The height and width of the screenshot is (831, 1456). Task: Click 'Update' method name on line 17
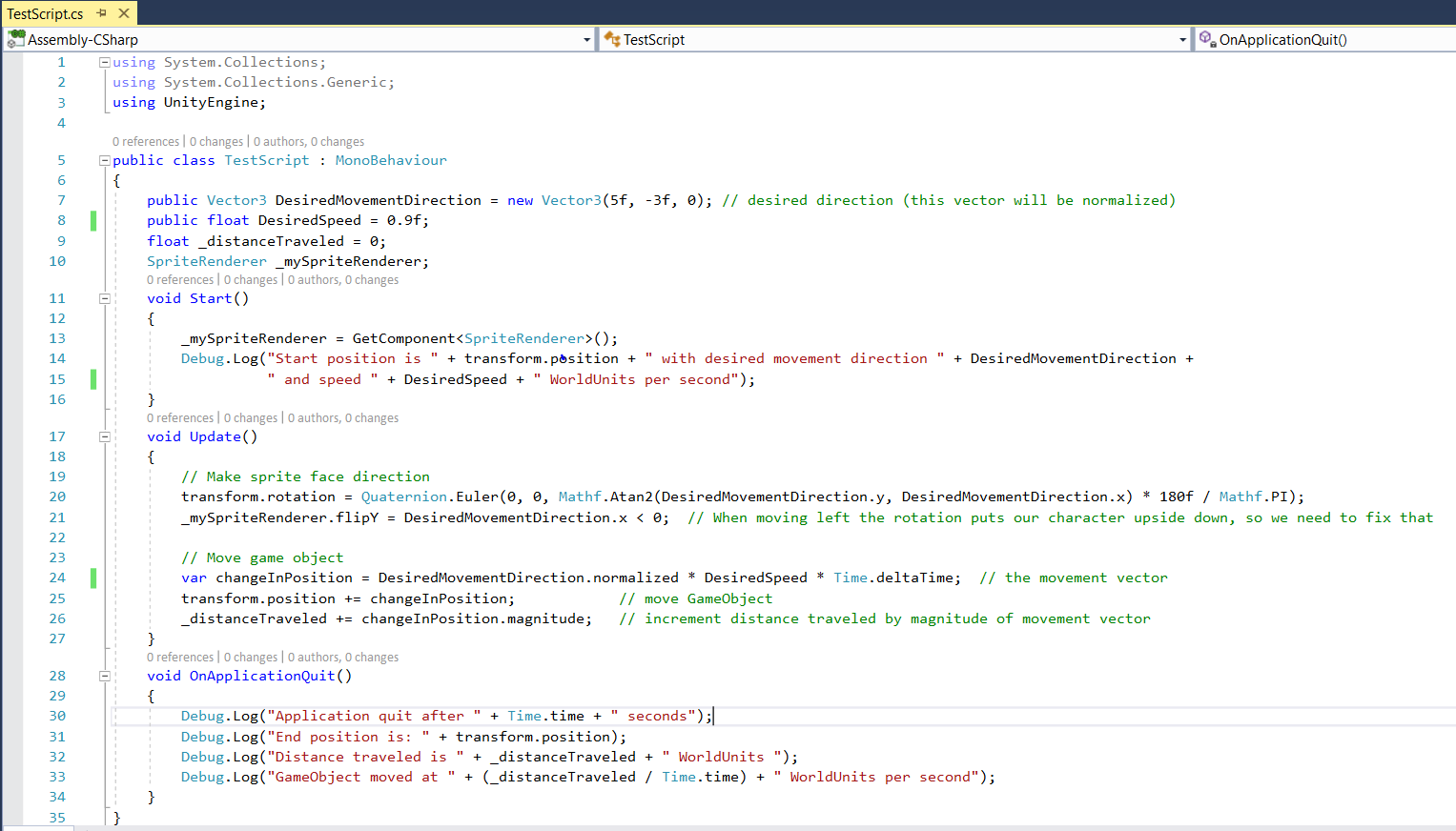tap(215, 436)
